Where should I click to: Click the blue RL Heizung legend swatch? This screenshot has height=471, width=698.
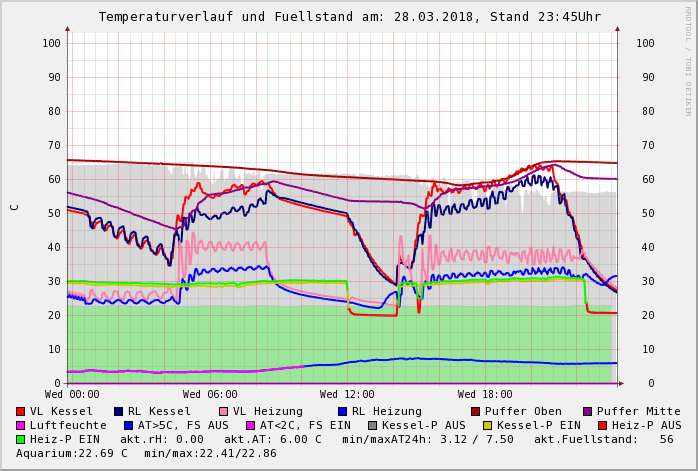343,411
